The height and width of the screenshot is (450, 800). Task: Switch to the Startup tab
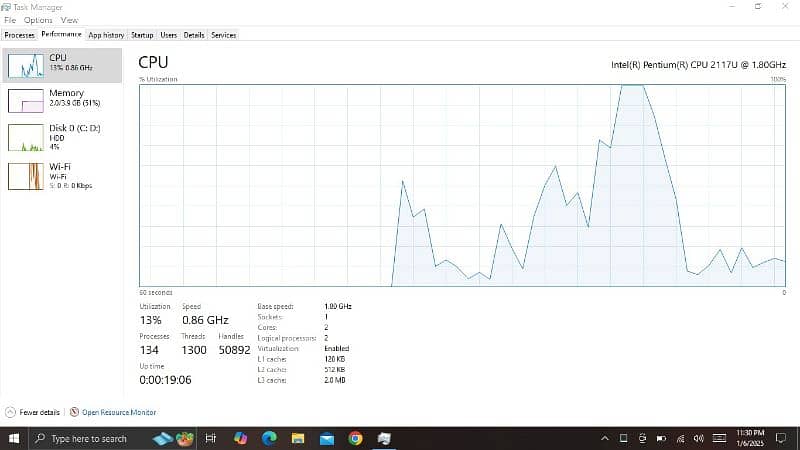[x=142, y=35]
